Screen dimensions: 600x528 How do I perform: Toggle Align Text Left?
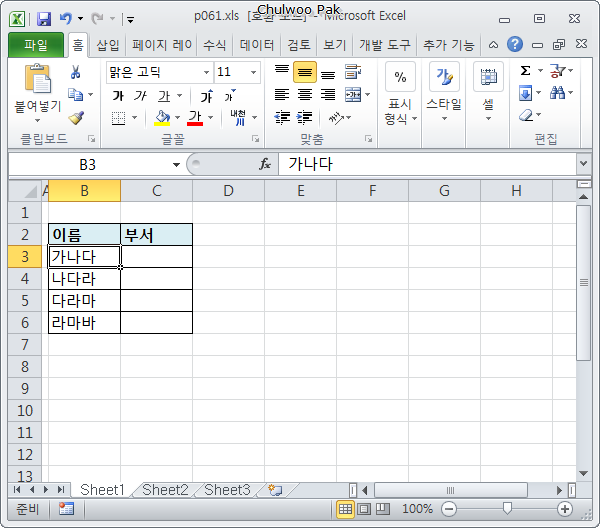282,95
